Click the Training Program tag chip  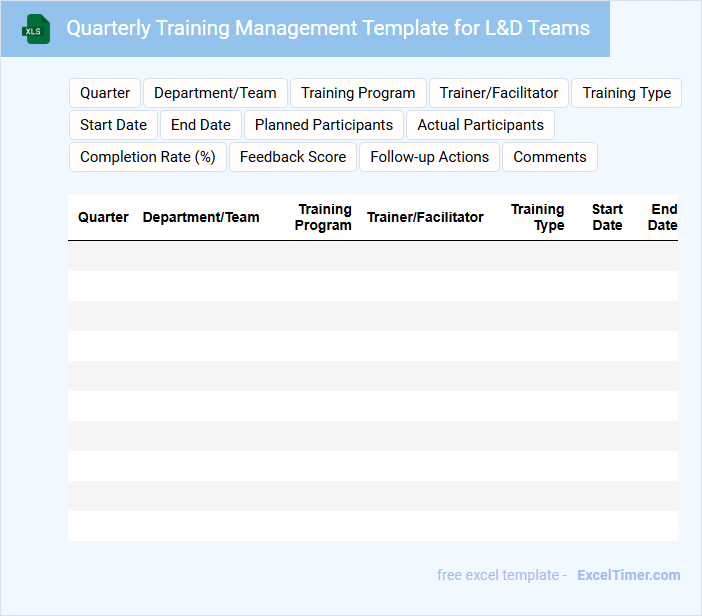pyautogui.click(x=358, y=93)
